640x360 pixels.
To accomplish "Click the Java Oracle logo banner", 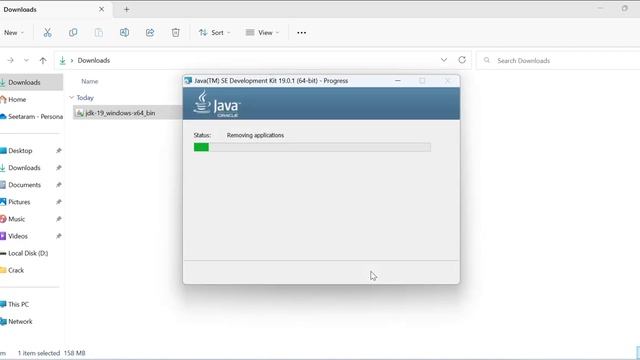I will 321,104.
